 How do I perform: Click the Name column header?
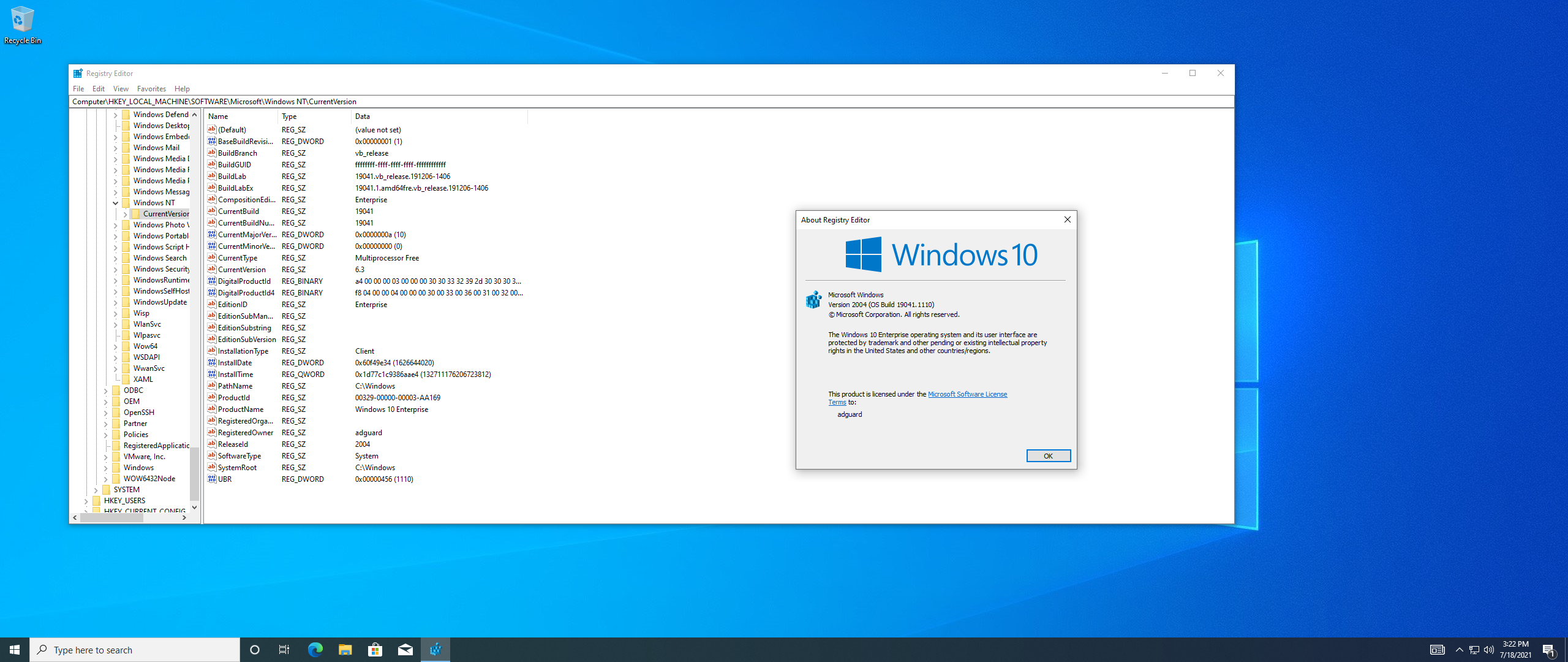pos(241,116)
